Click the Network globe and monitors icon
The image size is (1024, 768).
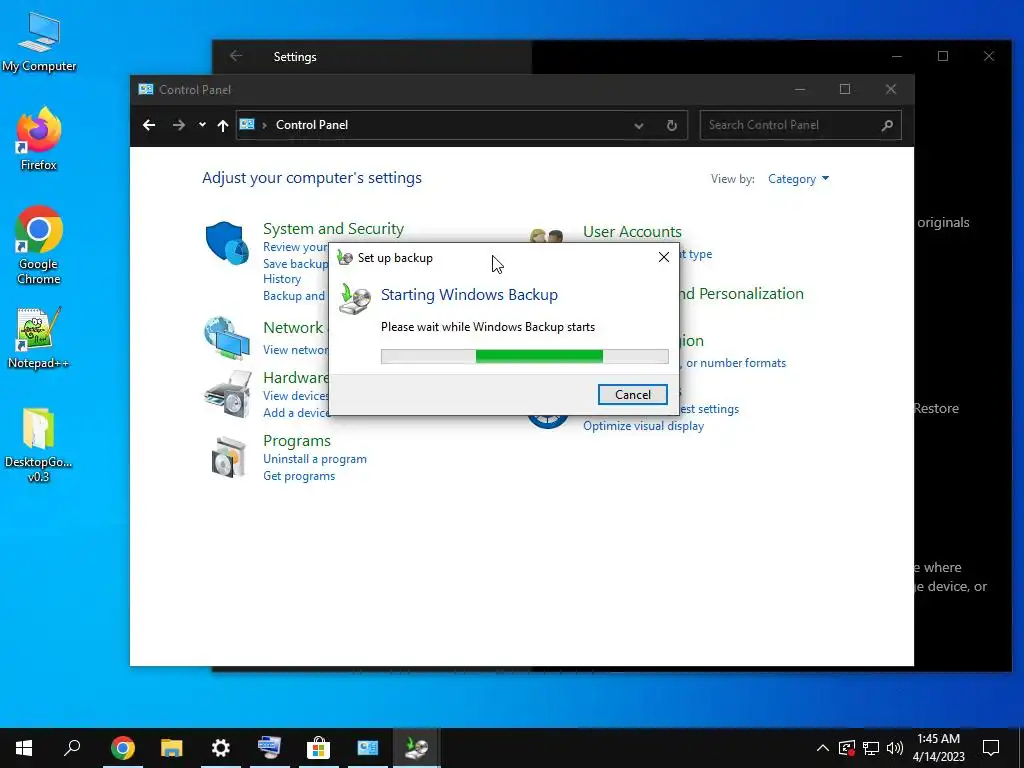click(x=227, y=338)
